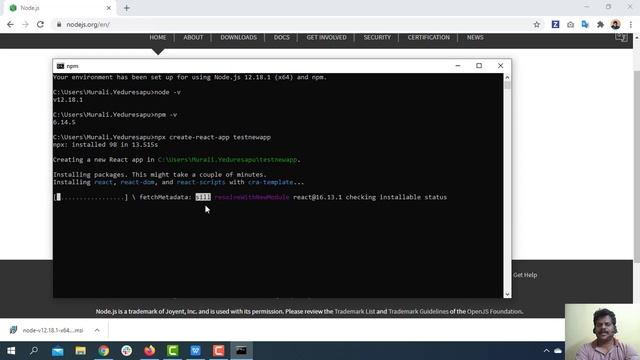Screen dimensions: 640x360
Task: Open Windows taskbar search
Action: (34, 351)
